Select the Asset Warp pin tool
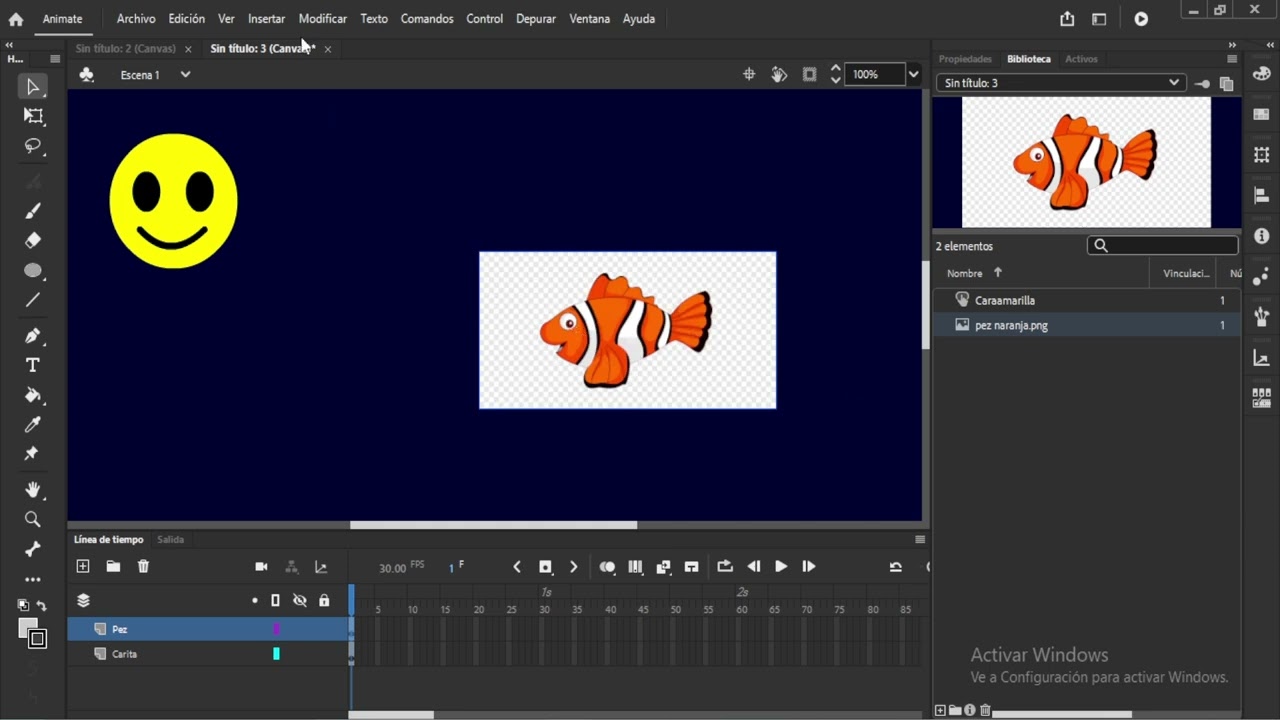This screenshot has height=720, width=1280. point(33,454)
